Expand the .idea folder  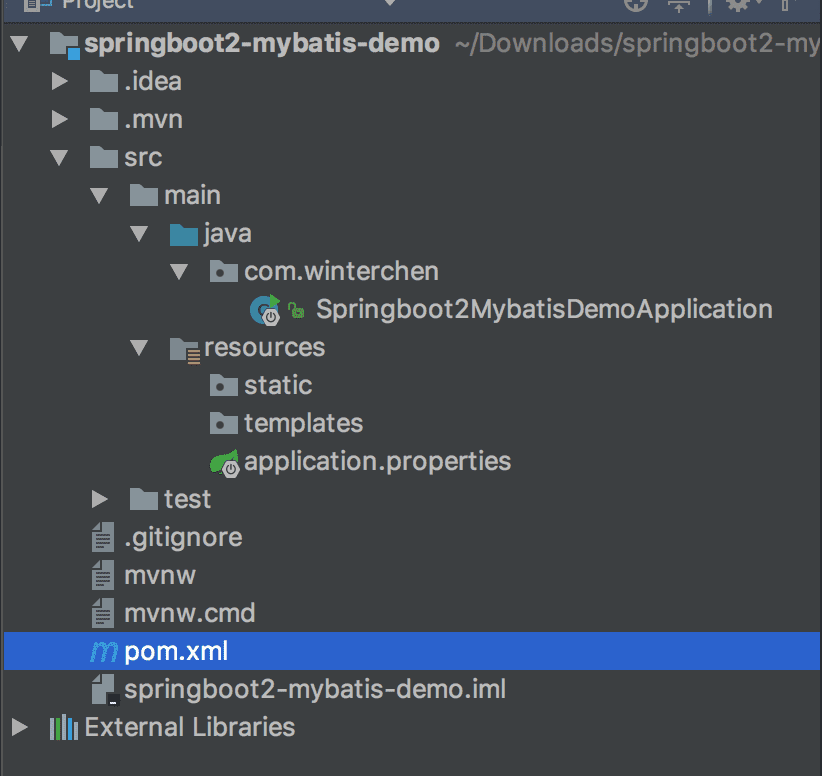point(59,82)
